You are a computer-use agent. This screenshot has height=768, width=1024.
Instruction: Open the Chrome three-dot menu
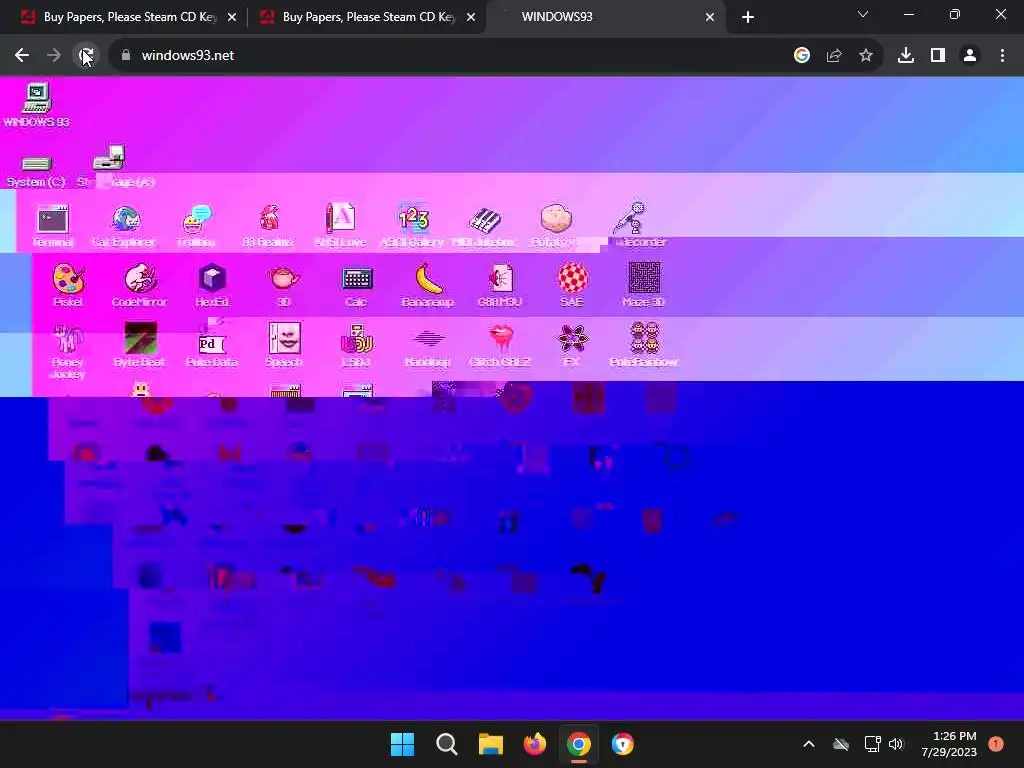point(1002,56)
